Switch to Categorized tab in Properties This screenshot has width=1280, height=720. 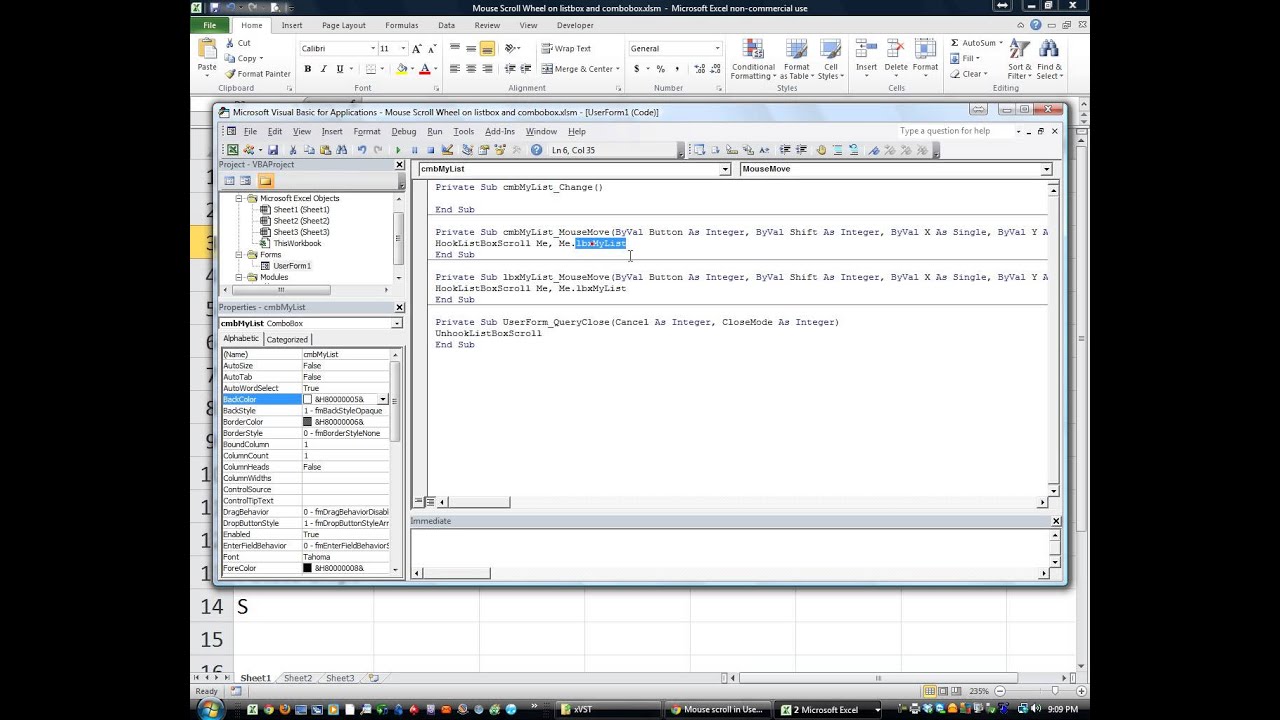click(x=287, y=339)
